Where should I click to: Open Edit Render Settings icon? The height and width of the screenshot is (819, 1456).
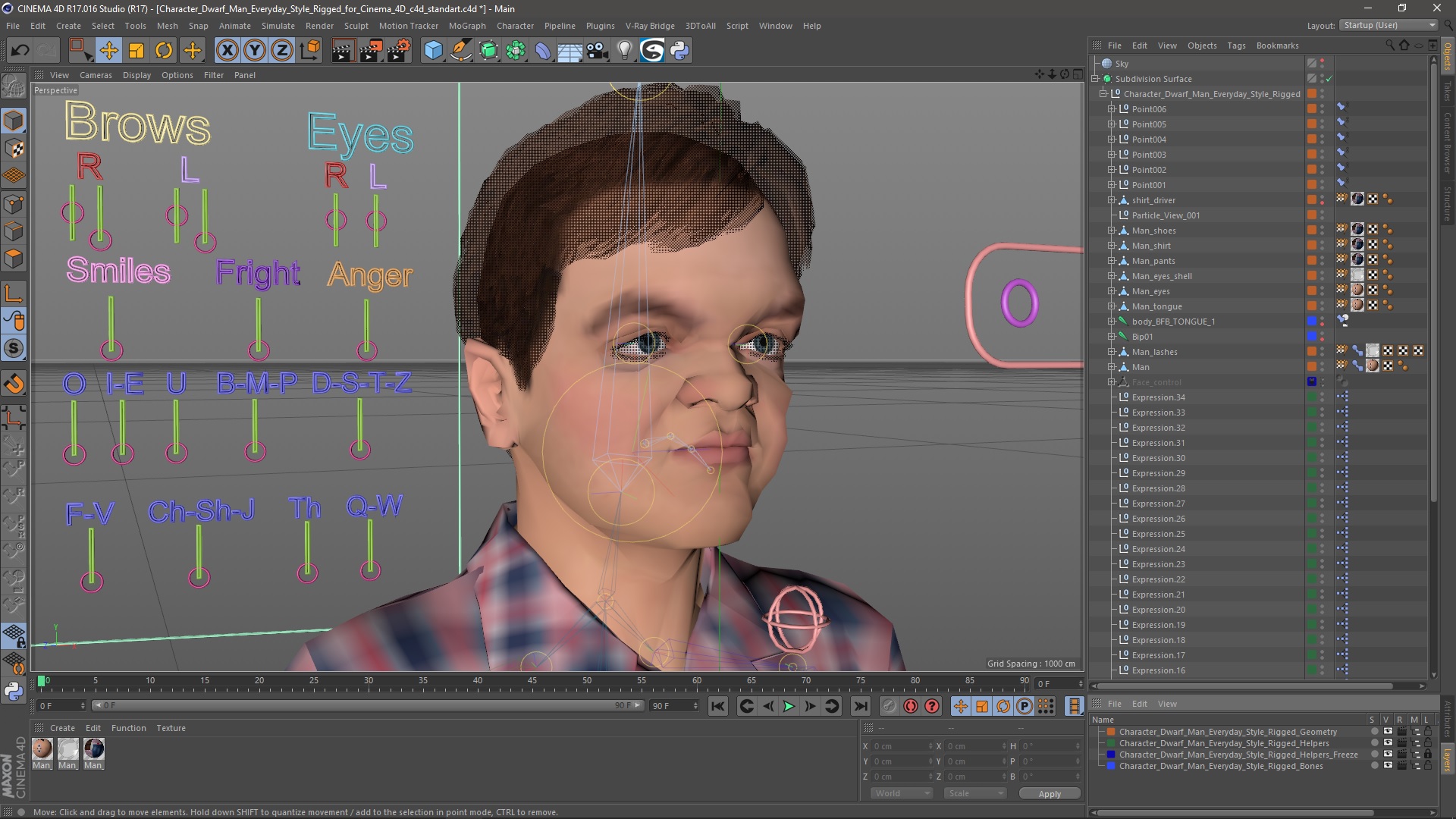pyautogui.click(x=399, y=51)
